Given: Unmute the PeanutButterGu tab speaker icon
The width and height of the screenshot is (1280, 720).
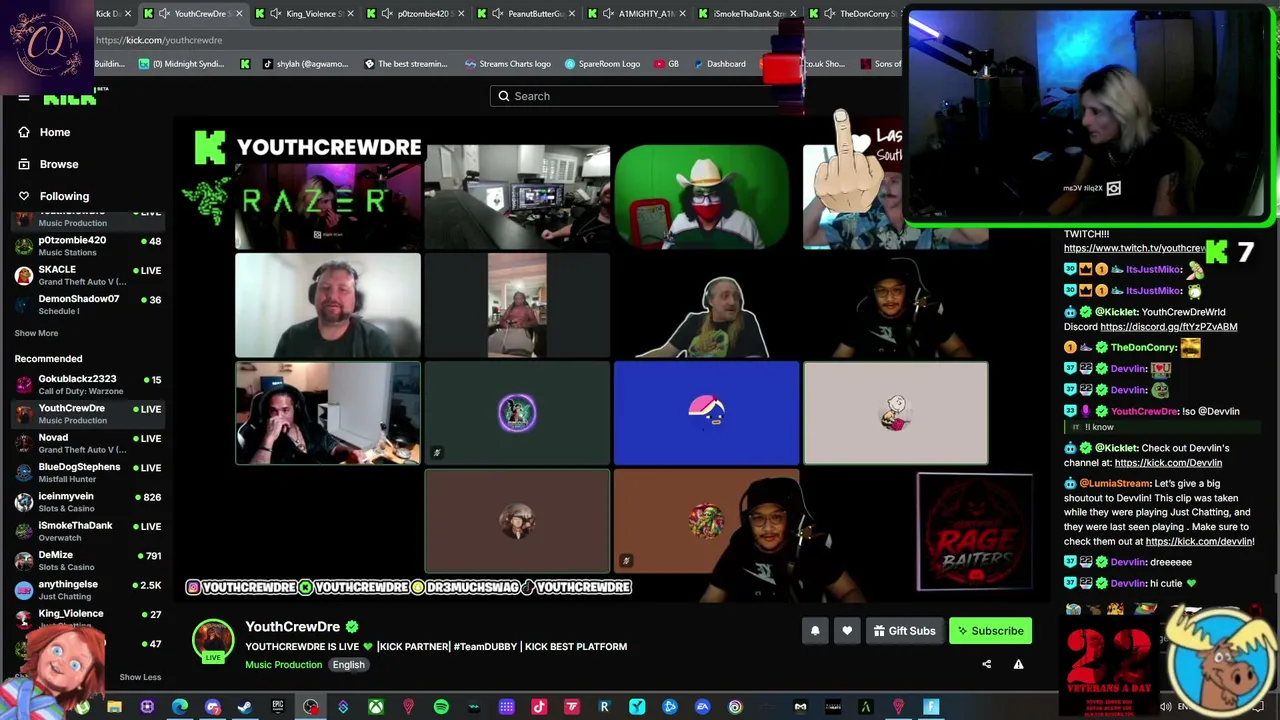Looking at the screenshot, I should (x=498, y=14).
